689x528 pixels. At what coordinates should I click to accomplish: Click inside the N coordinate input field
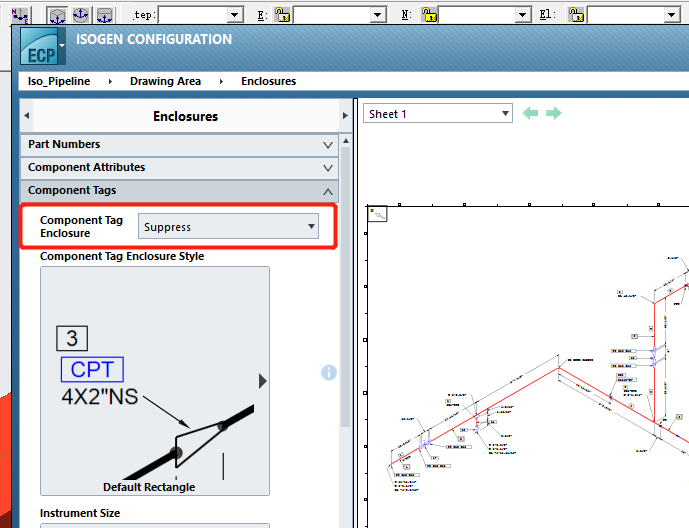[477, 15]
